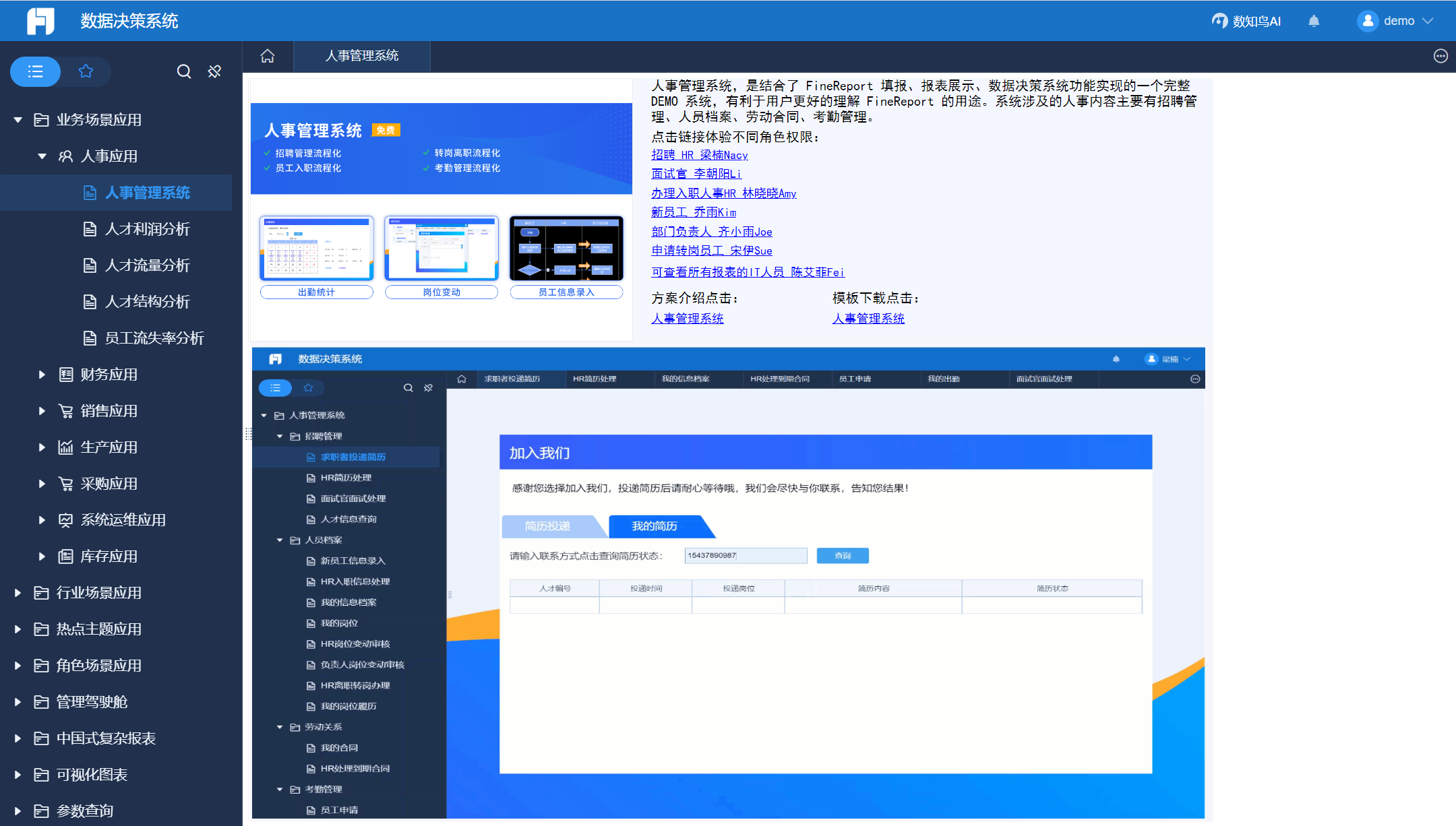Click the 人事应用 people icon
This screenshot has width=1456, height=826.
[x=65, y=156]
